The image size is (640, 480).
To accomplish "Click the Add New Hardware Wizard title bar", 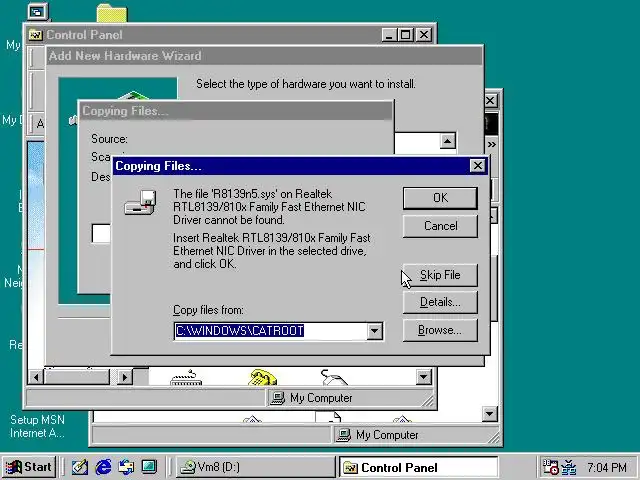I will tap(264, 56).
